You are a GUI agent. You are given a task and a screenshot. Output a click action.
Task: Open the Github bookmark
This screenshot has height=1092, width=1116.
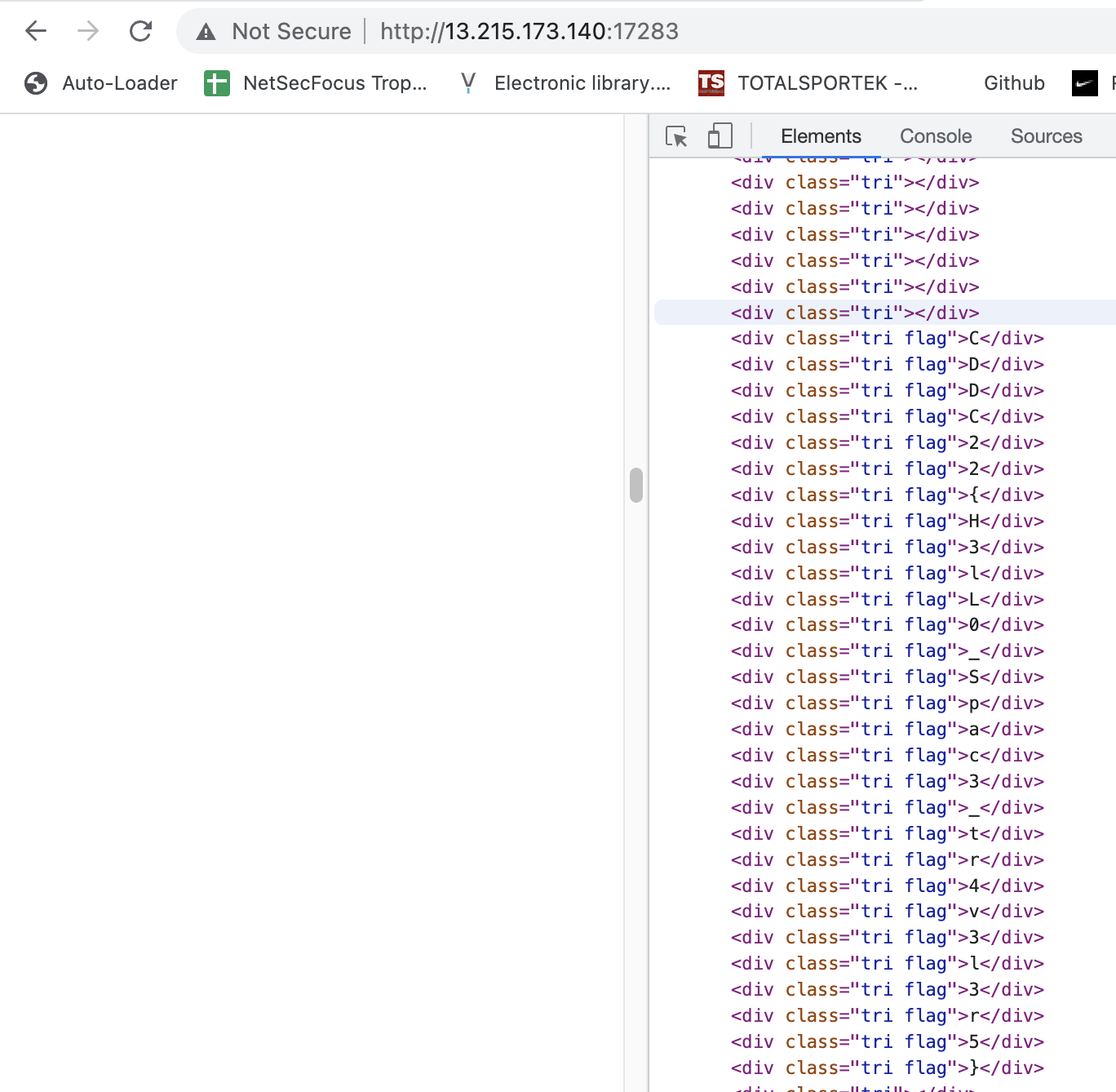click(1014, 83)
